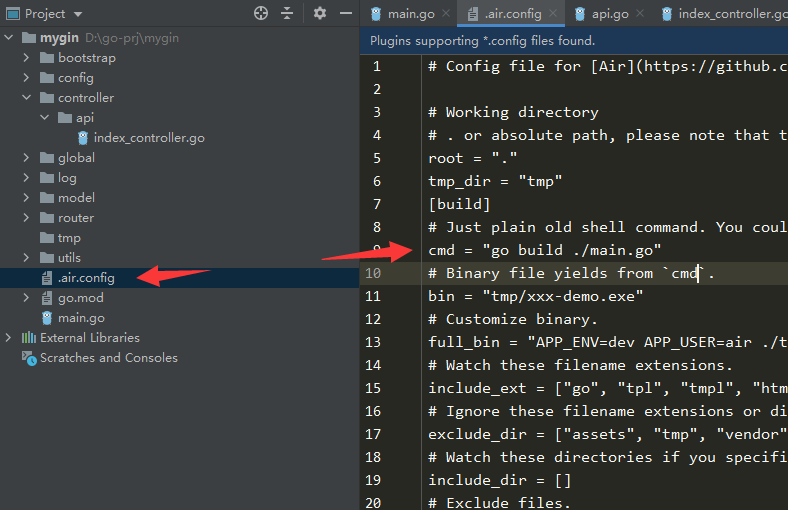Select the model folder icon
The image size is (788, 510).
(x=47, y=197)
